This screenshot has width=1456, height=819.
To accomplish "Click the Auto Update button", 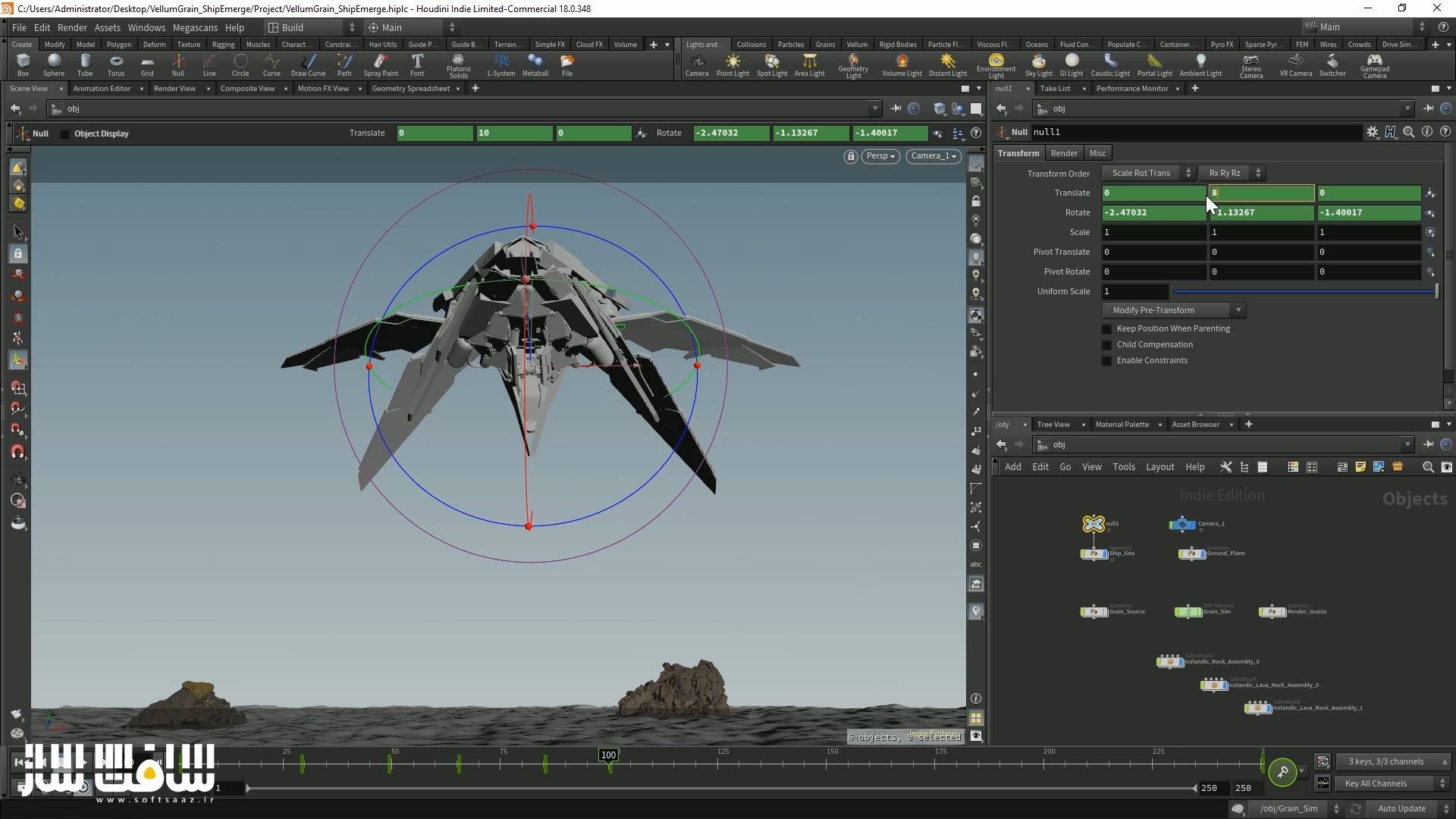I will tap(1401, 809).
